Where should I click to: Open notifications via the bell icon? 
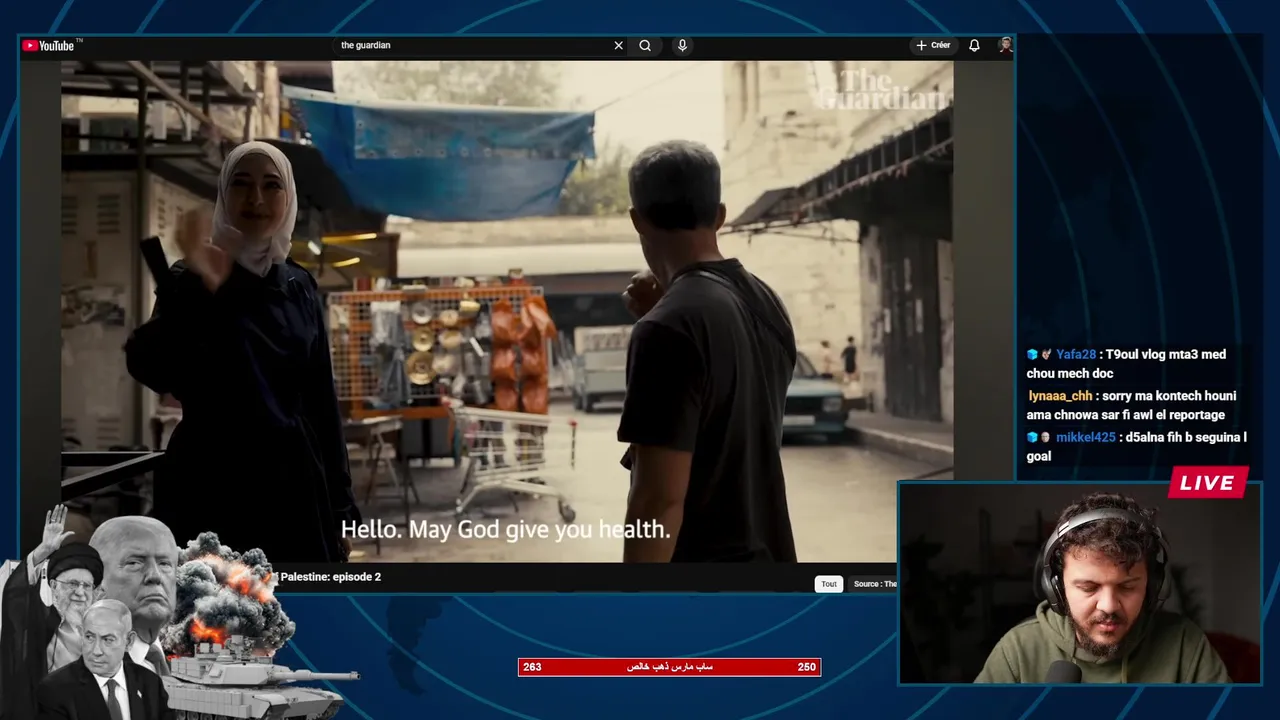point(974,45)
